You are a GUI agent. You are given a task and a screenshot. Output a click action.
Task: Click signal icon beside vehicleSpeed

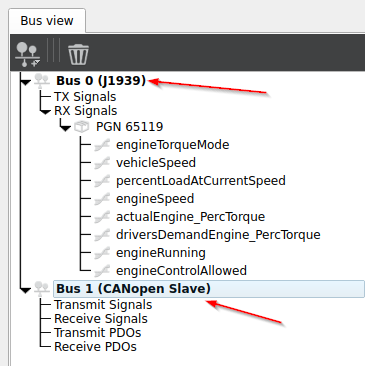102,163
